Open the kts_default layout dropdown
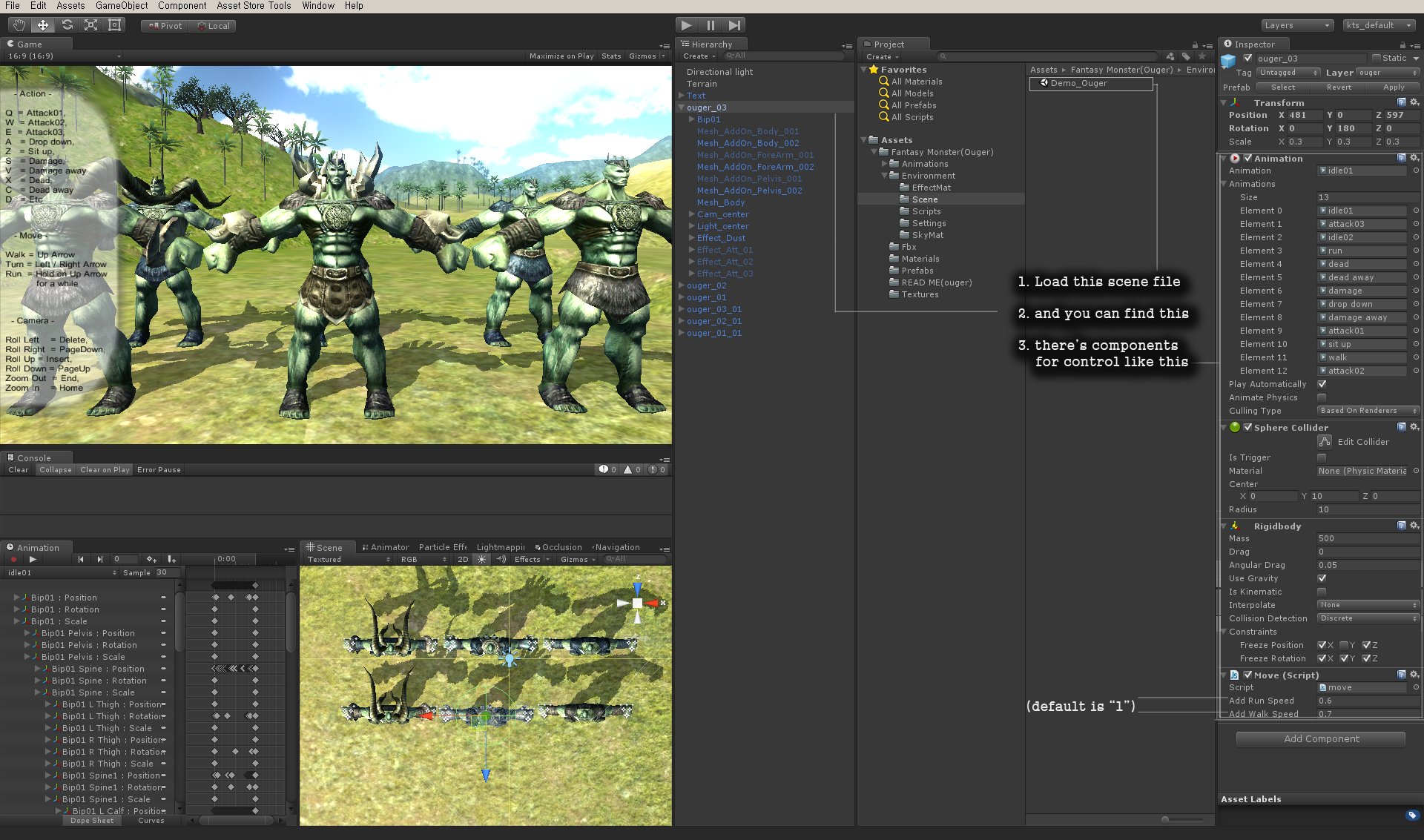The height and width of the screenshot is (840, 1424). point(1379,25)
